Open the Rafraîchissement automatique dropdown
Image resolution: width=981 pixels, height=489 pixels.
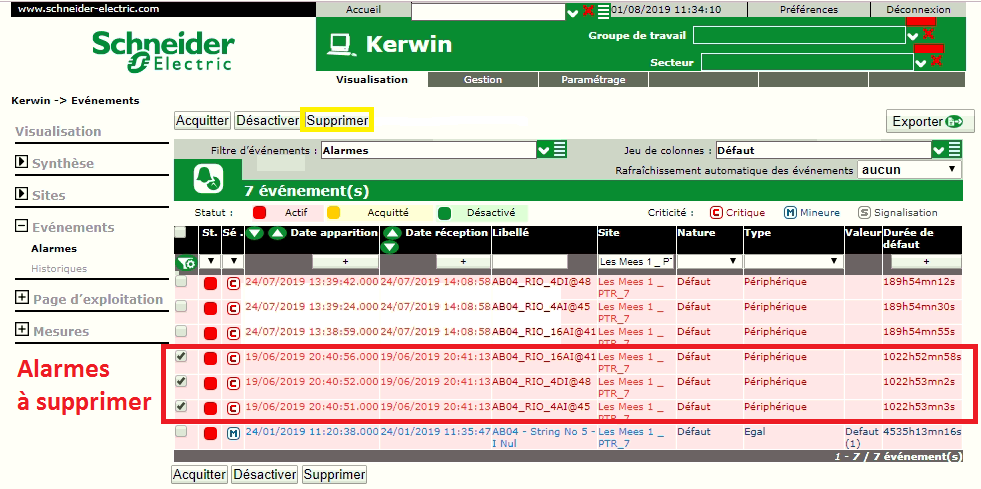[908, 170]
